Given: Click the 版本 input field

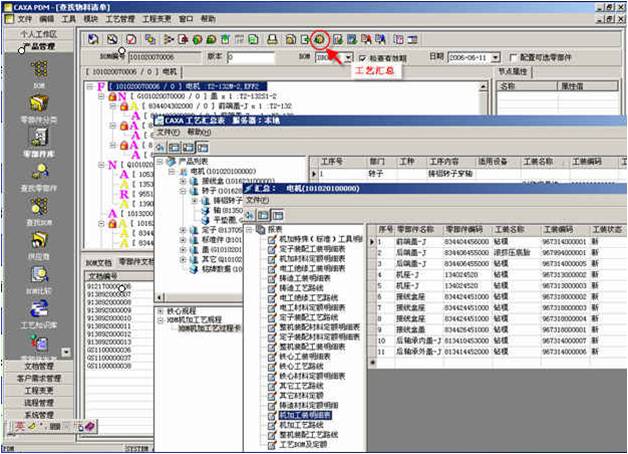Looking at the screenshot, I should click(251, 57).
